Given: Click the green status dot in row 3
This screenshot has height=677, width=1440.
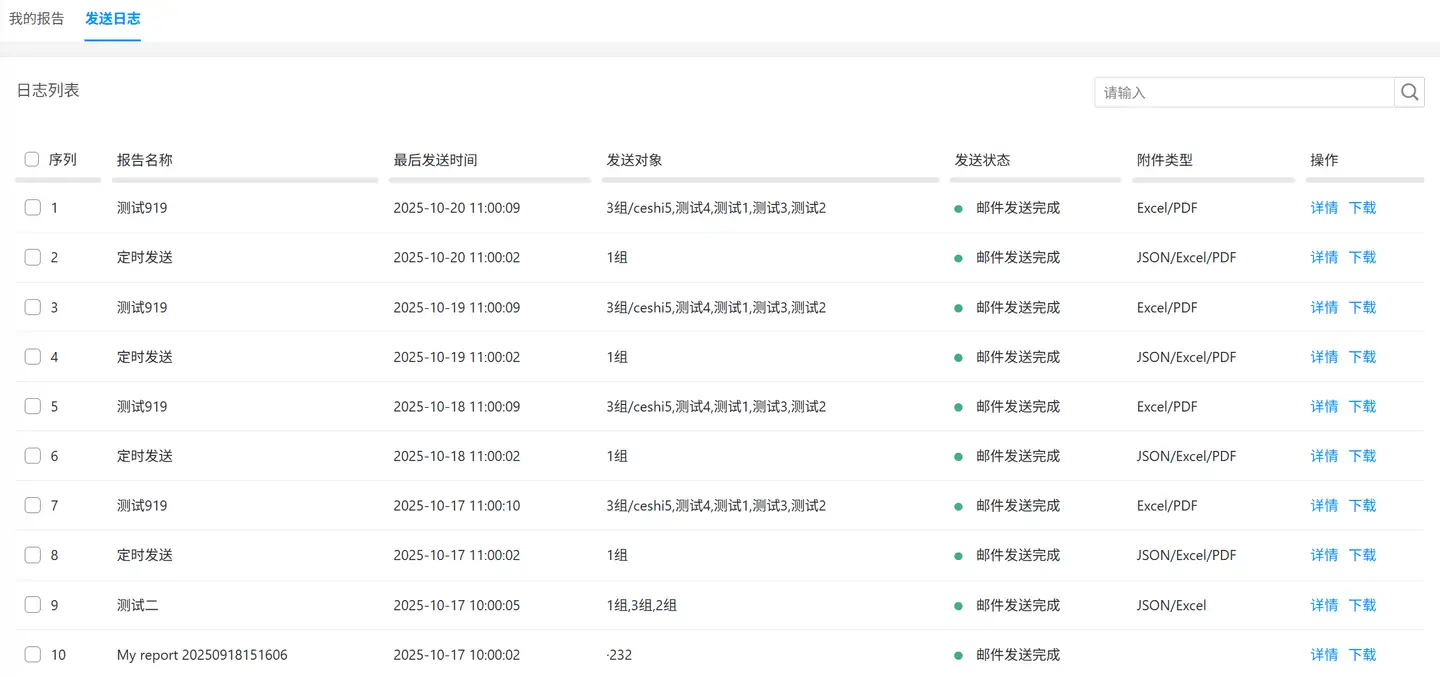Looking at the screenshot, I should (958, 308).
